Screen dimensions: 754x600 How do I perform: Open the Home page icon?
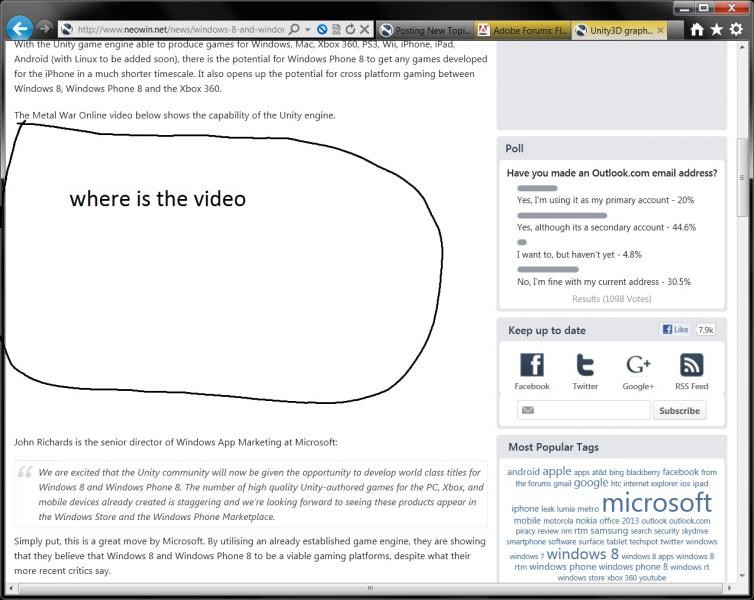pos(697,29)
